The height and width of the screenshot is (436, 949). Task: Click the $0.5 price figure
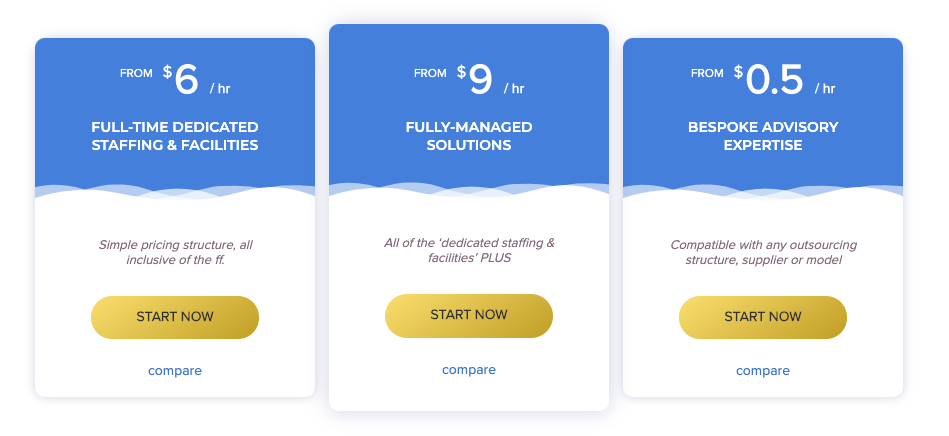click(769, 80)
